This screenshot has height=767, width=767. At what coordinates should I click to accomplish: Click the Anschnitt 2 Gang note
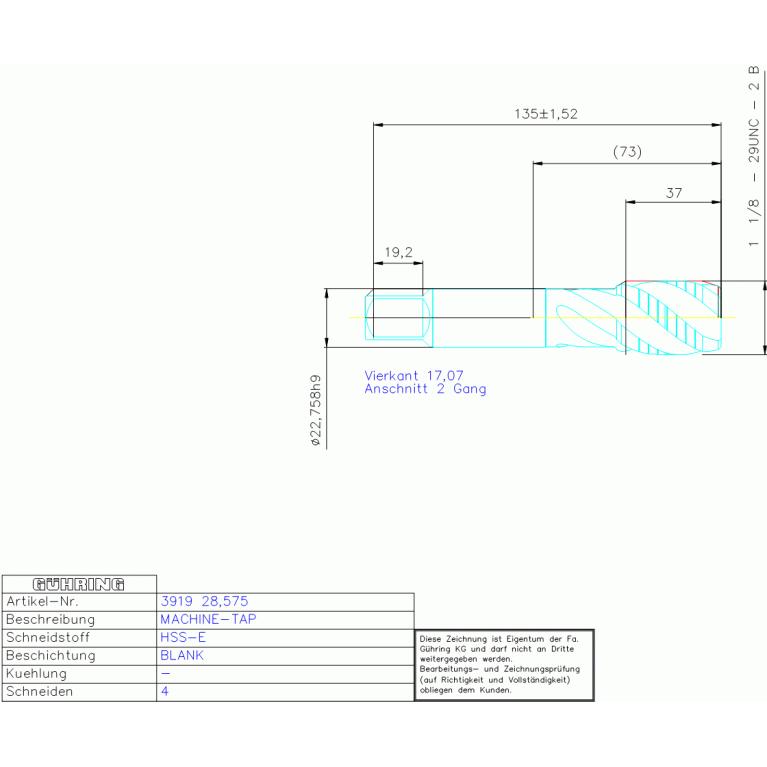[425, 389]
